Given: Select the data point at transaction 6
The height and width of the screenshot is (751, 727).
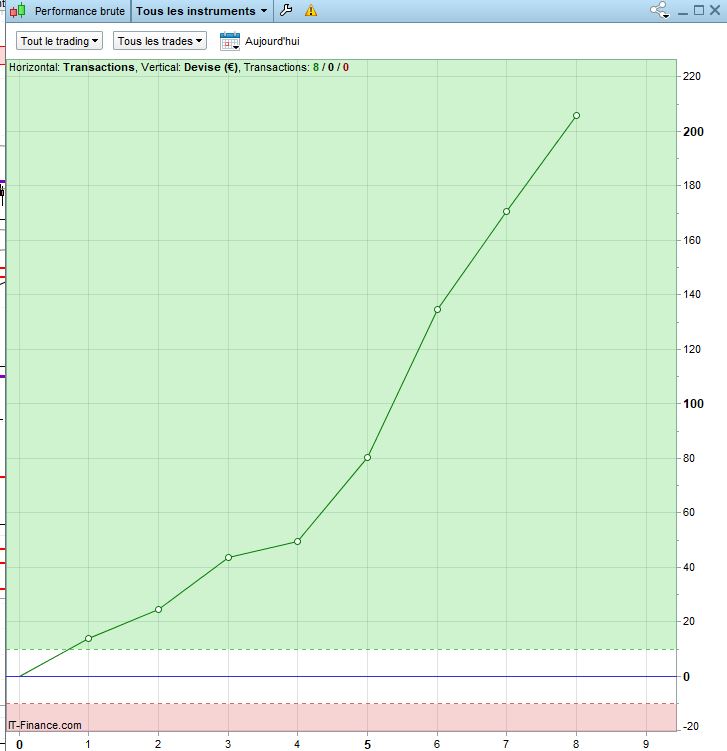Looking at the screenshot, I should point(437,309).
